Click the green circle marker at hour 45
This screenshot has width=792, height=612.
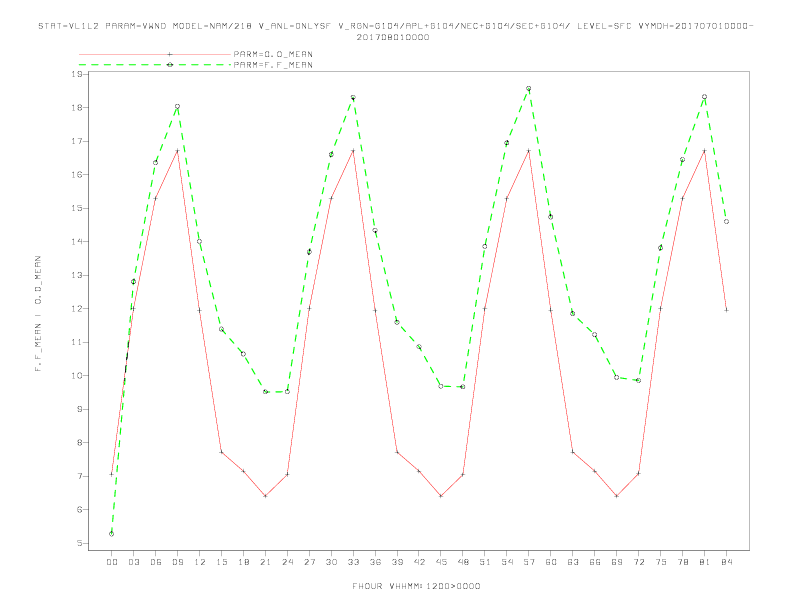441,386
